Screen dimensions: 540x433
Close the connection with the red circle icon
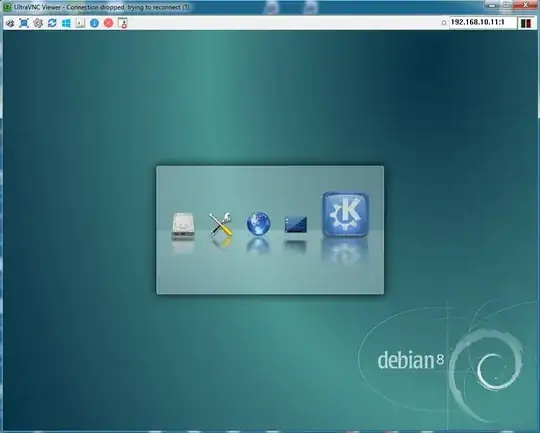coord(108,23)
